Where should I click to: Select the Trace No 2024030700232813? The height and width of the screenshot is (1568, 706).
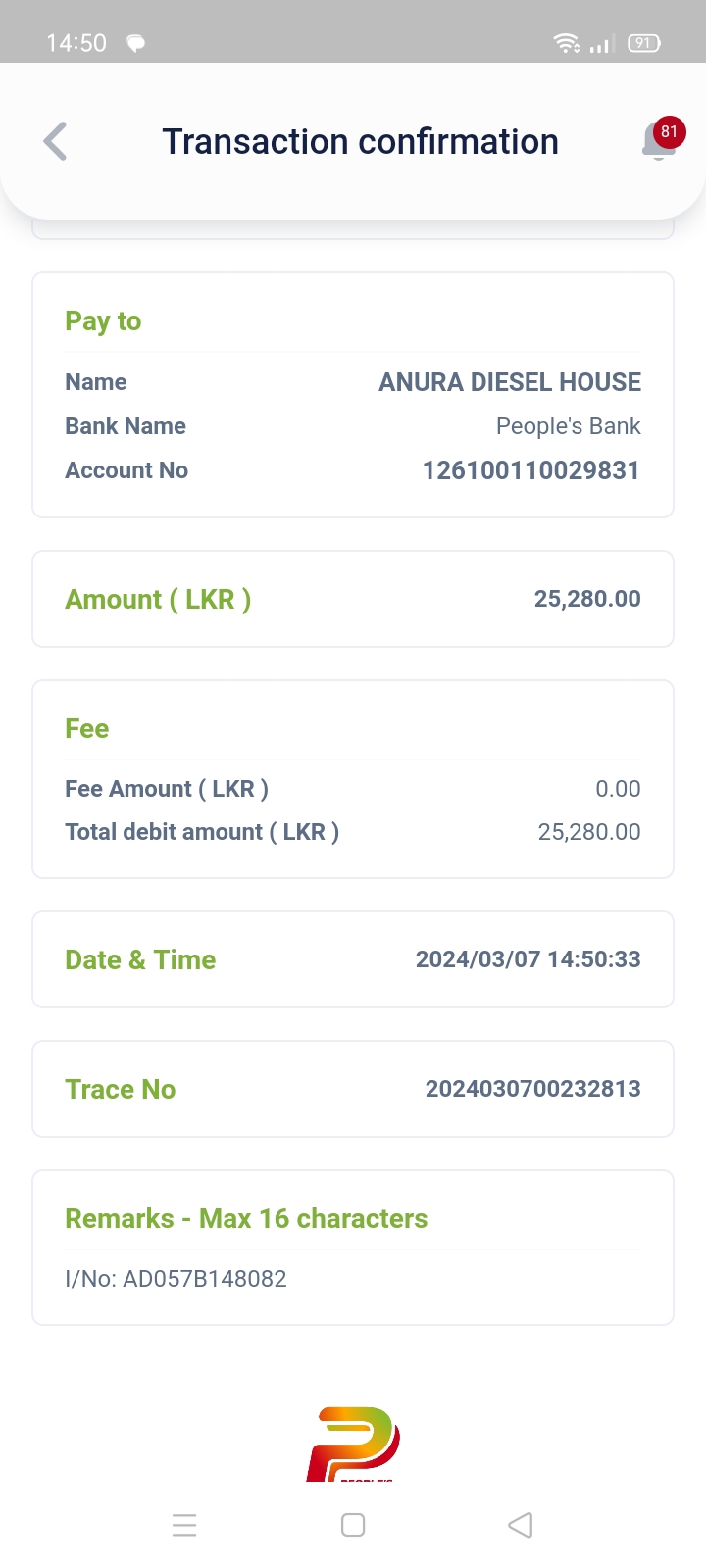point(532,1089)
